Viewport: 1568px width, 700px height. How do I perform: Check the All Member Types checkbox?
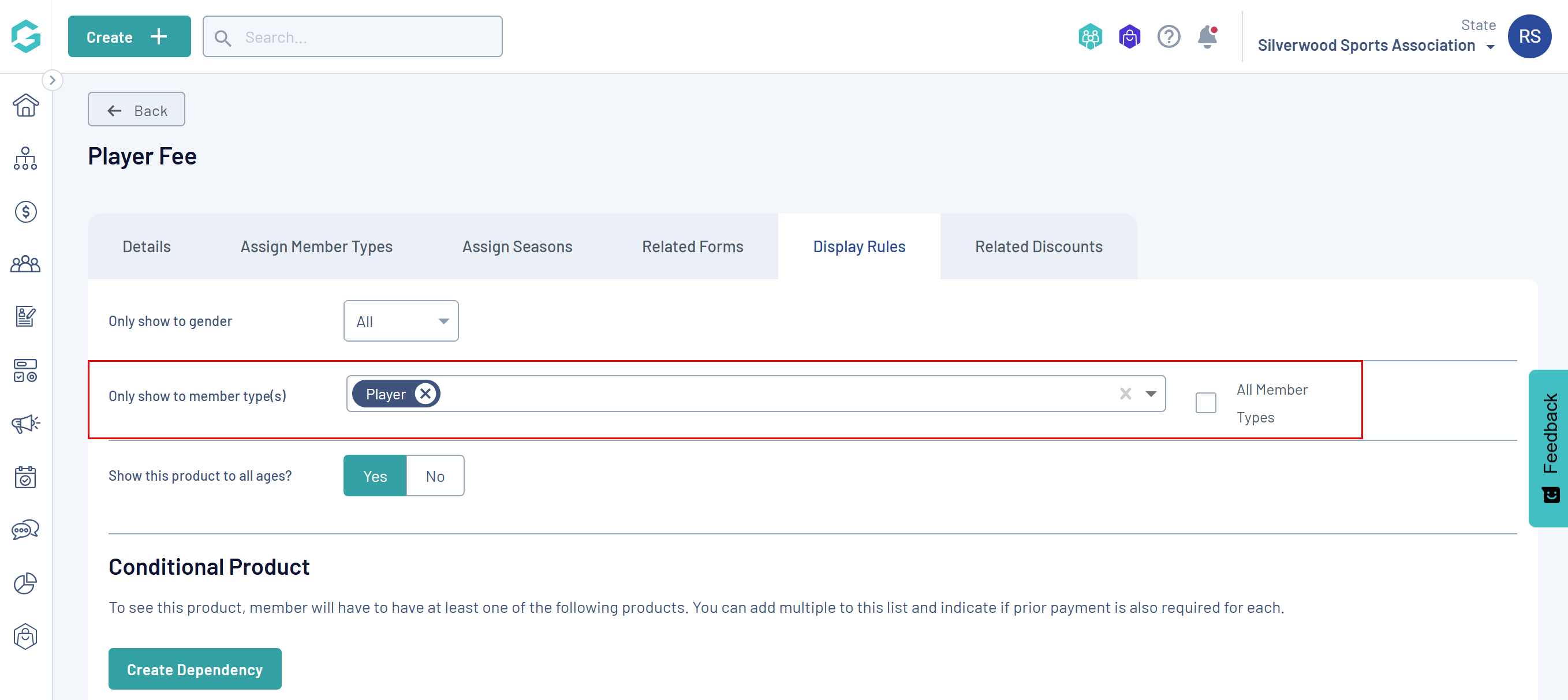click(1205, 402)
